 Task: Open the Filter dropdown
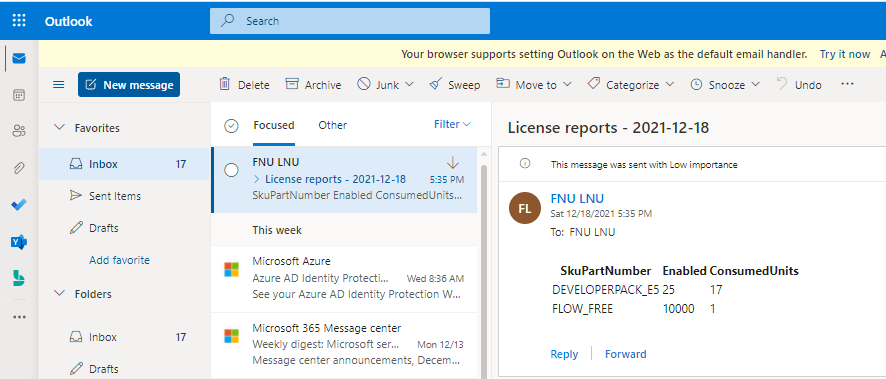pos(452,124)
